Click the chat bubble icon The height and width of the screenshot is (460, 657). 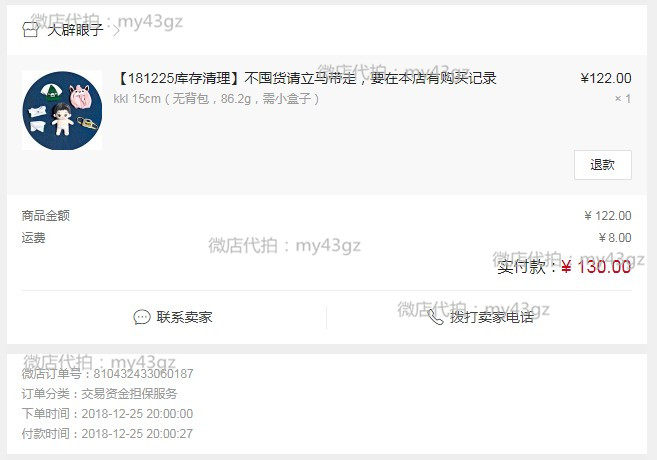click(142, 317)
